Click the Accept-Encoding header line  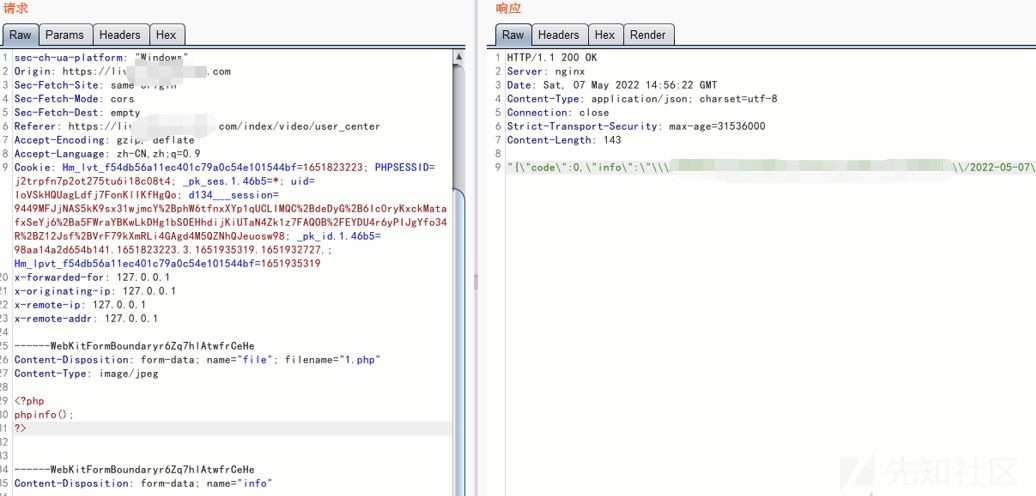104,140
